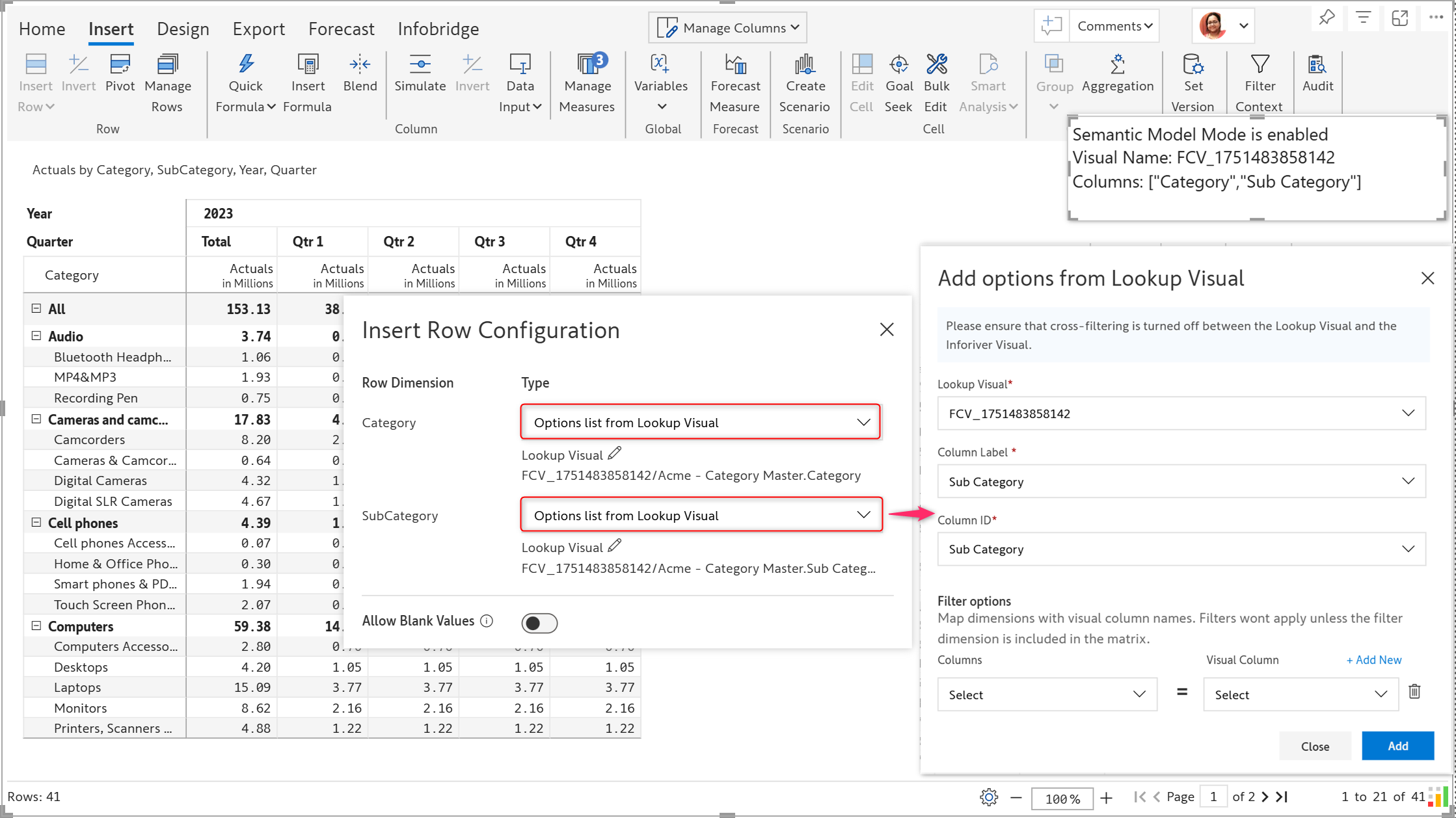Screen dimensions: 1456x818
Task: Expand the Manage Columns dropdown
Action: click(727, 28)
